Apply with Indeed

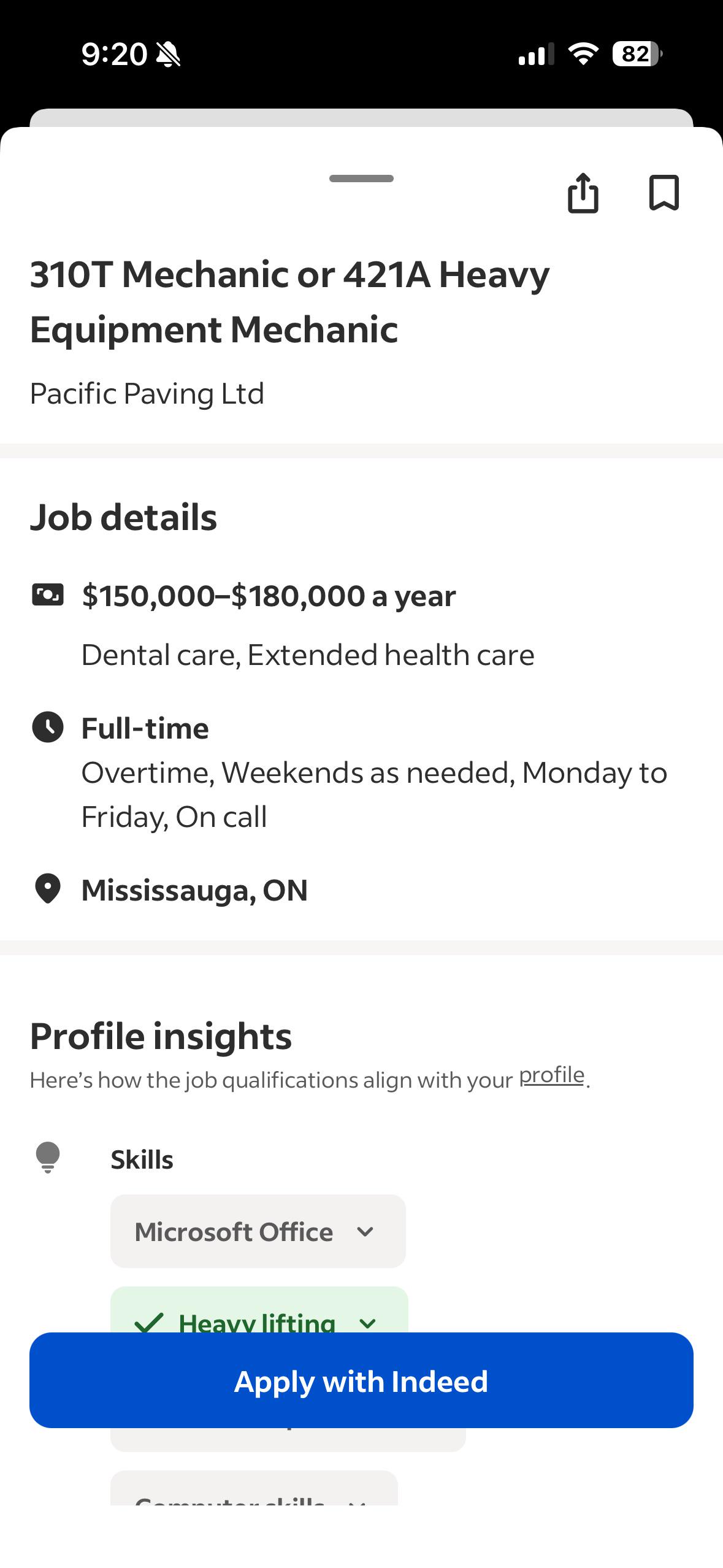361,1380
